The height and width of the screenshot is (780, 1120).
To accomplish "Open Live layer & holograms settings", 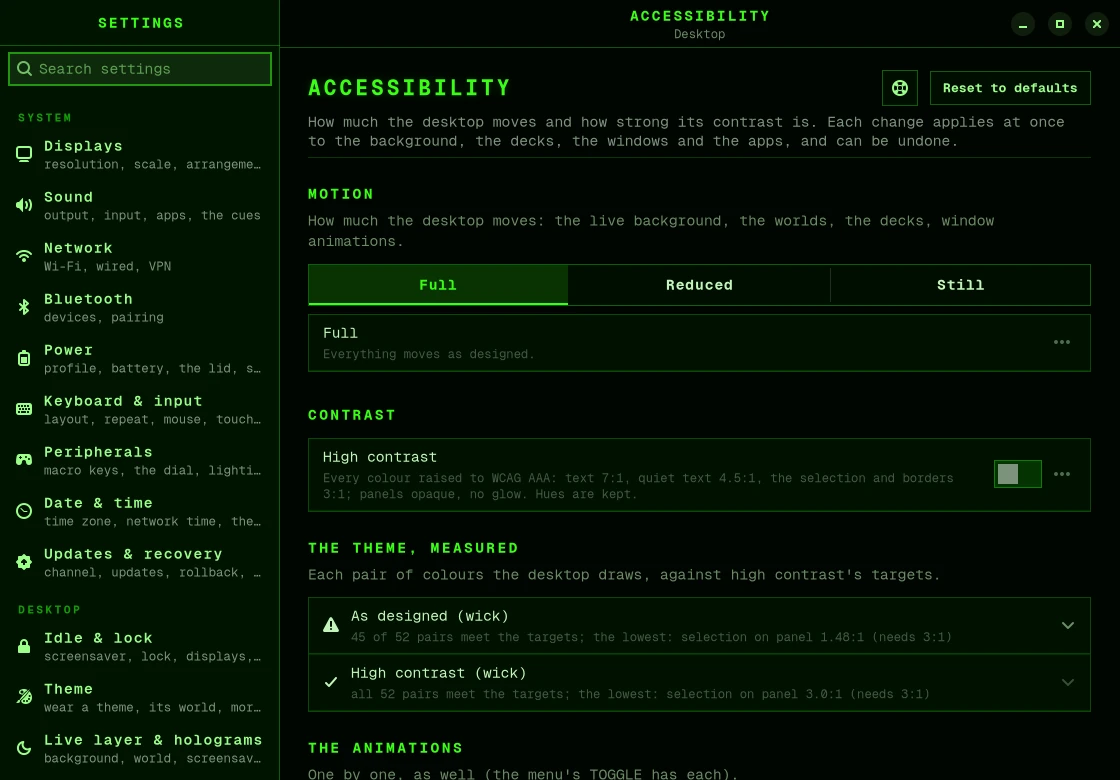I will tap(140, 749).
